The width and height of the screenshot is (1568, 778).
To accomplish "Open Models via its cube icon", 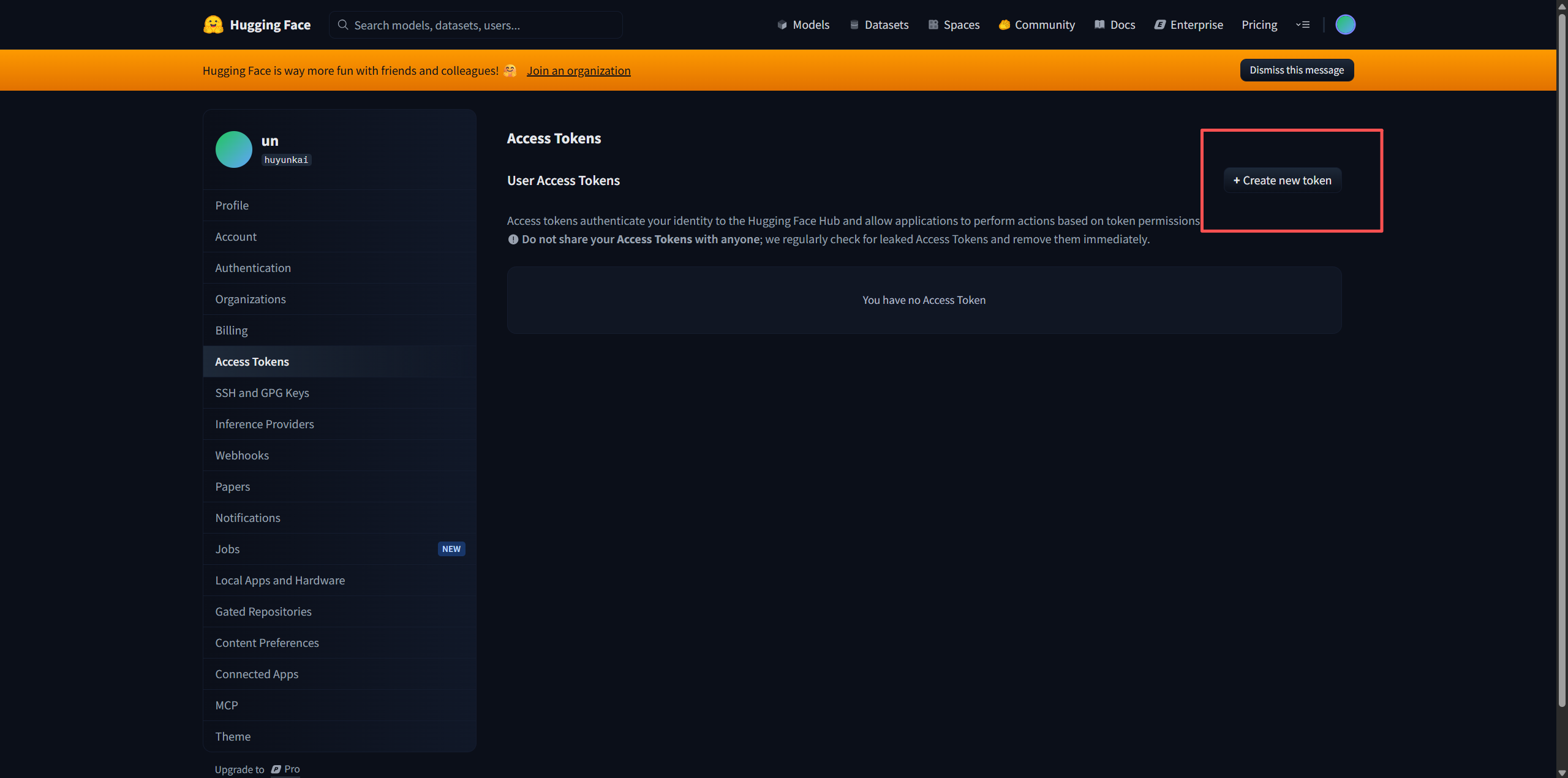I will pos(782,25).
